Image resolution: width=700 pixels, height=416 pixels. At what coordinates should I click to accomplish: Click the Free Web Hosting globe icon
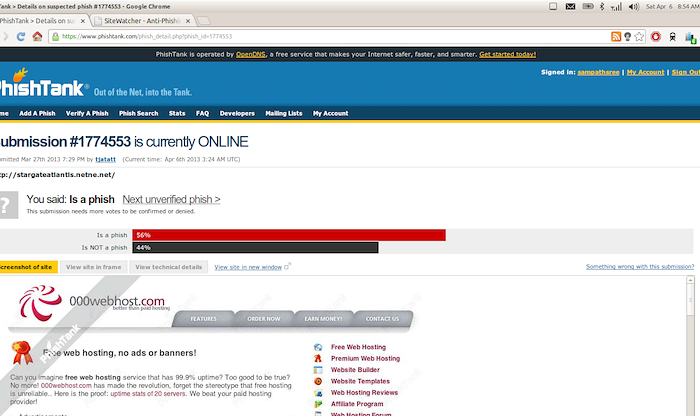point(318,347)
